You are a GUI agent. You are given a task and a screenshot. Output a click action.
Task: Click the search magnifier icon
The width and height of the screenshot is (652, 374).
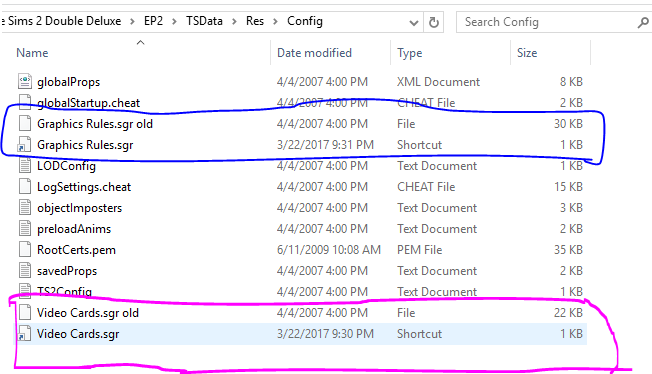pyautogui.click(x=643, y=22)
